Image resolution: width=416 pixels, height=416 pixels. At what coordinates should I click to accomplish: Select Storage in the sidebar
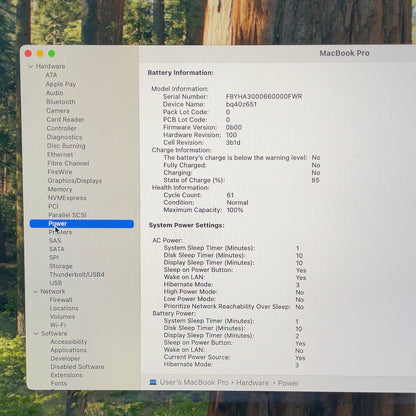(61, 266)
